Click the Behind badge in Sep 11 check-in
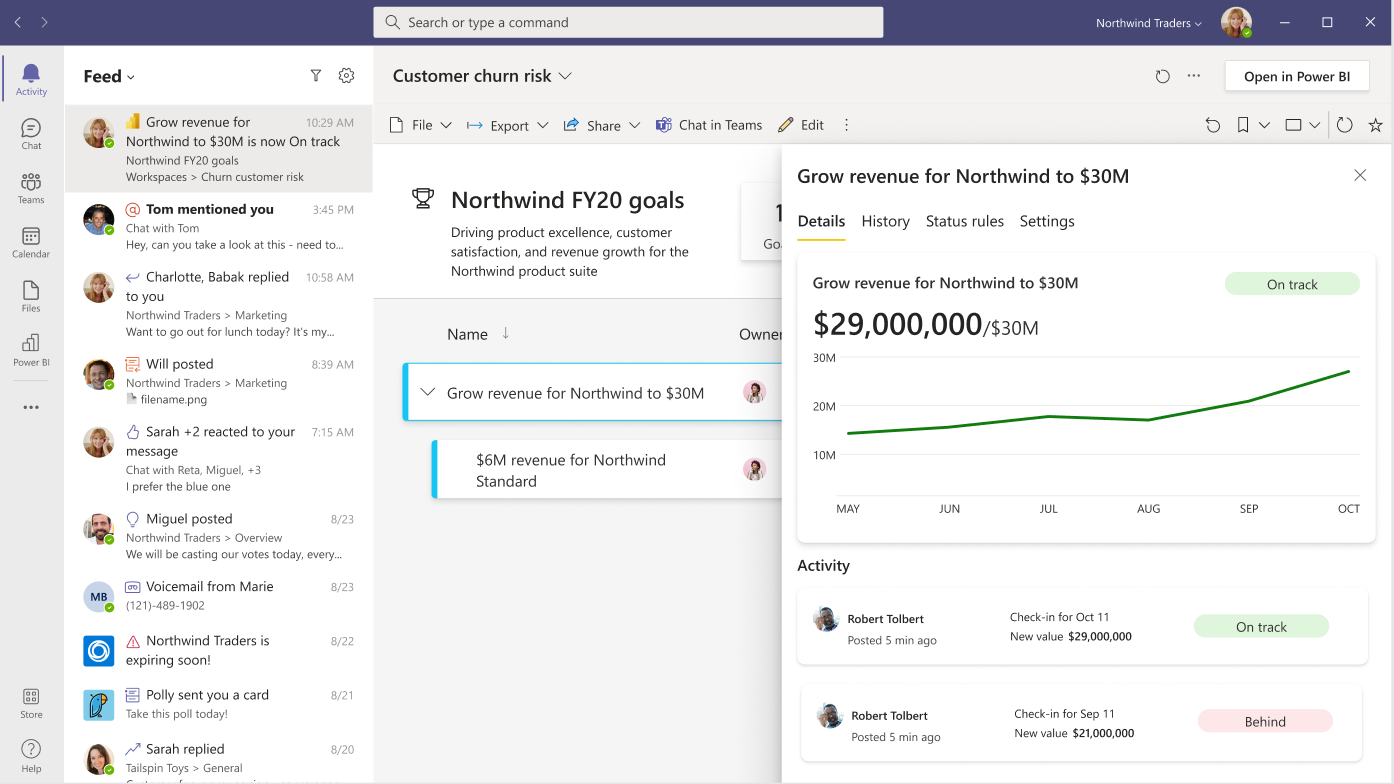 click(x=1265, y=721)
